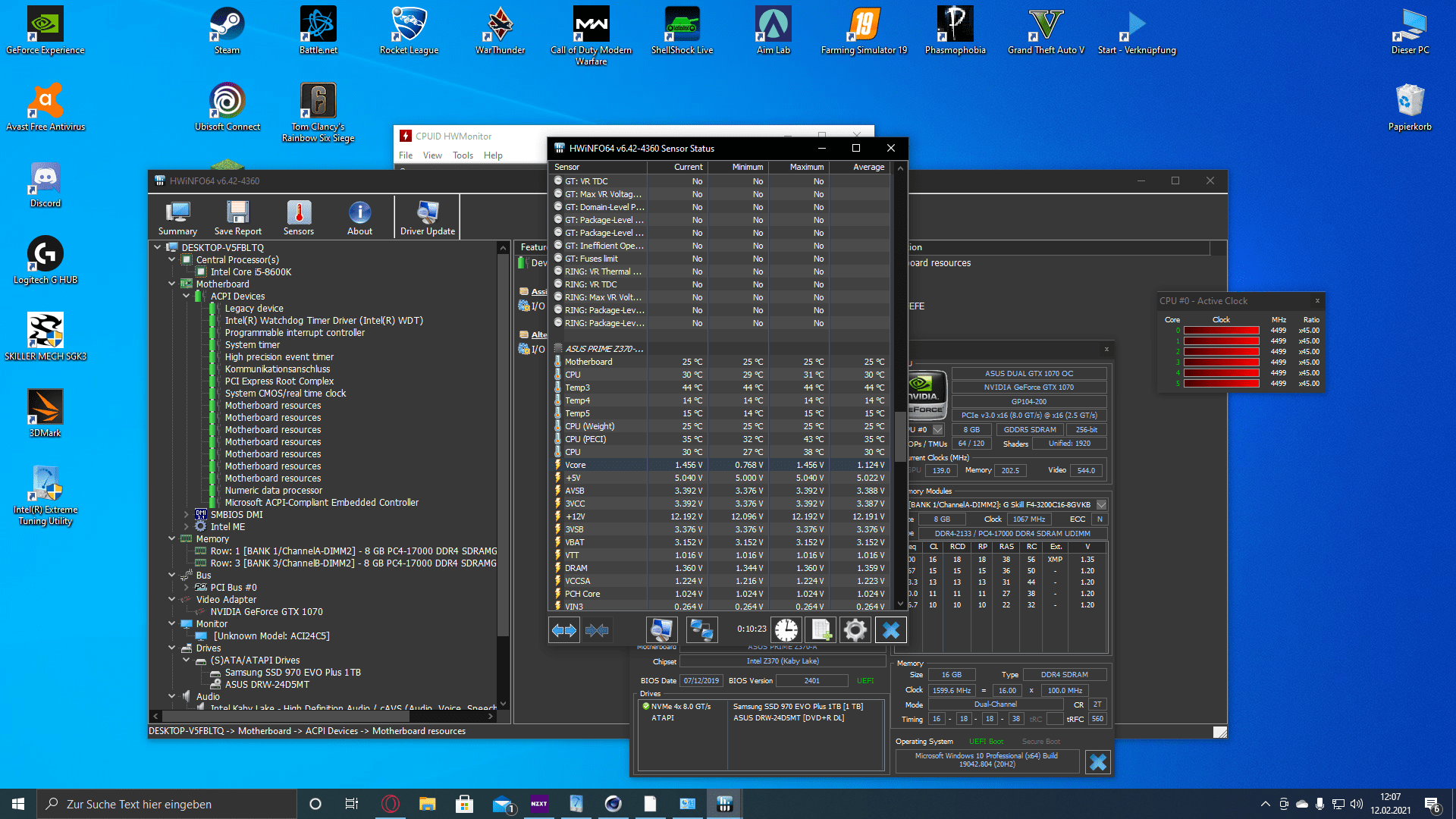Open Ubisoft Connect desktop icon
Image resolution: width=1456 pixels, height=819 pixels.
[x=227, y=107]
